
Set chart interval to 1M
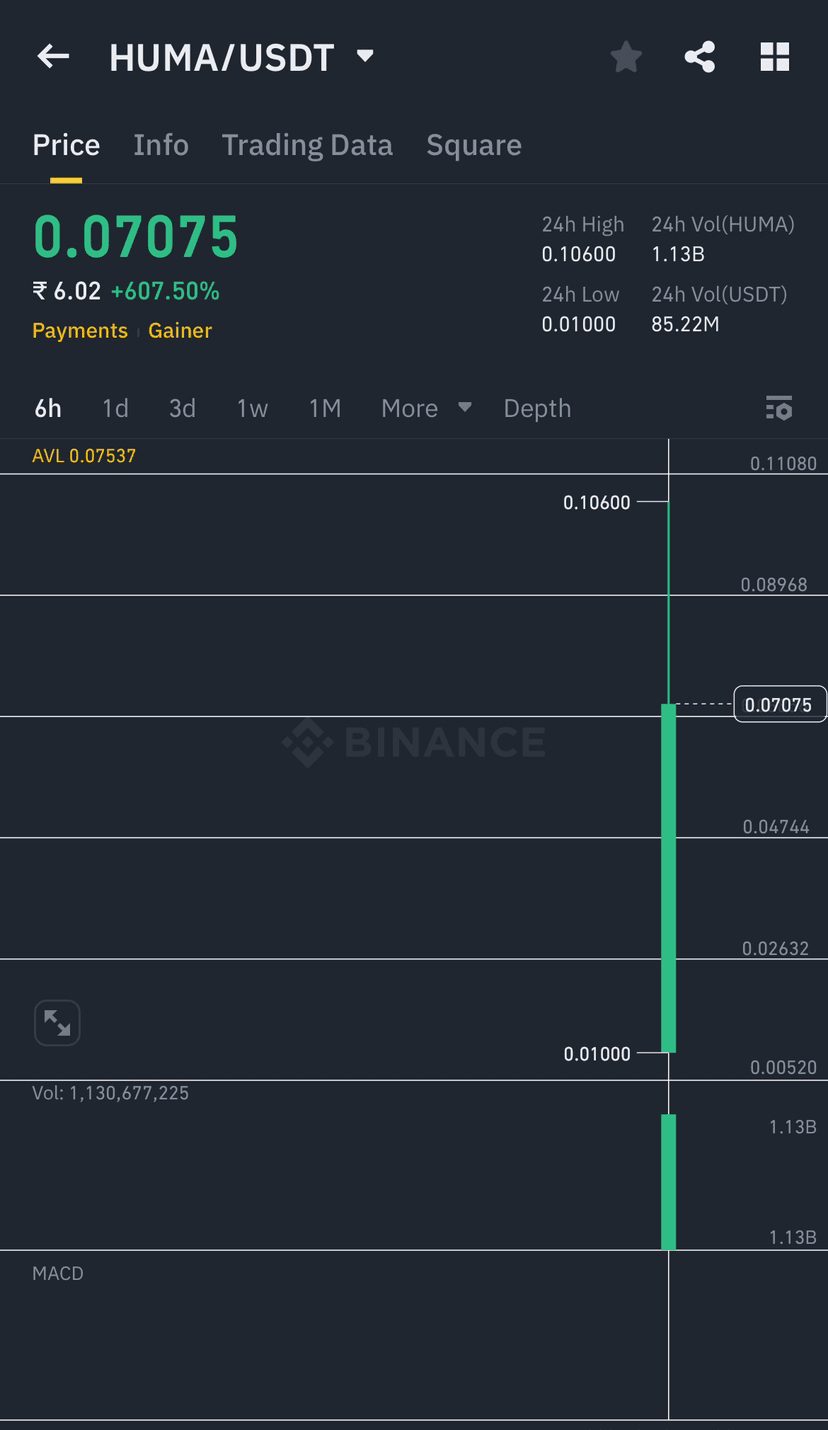coord(325,408)
